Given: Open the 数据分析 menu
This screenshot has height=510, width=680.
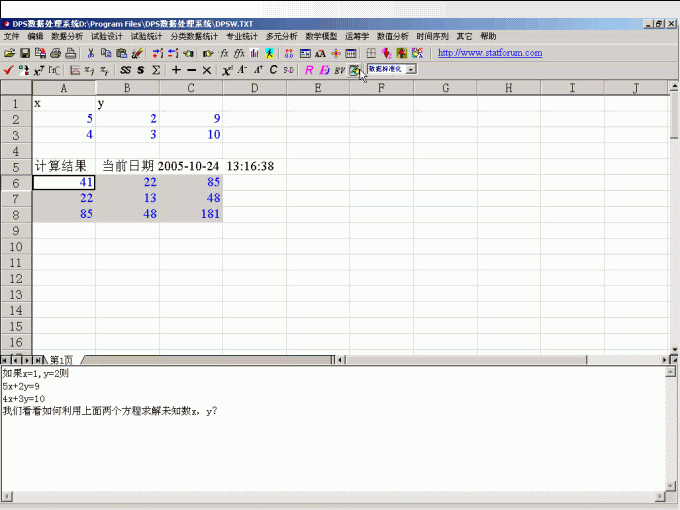Looking at the screenshot, I should coord(67,36).
